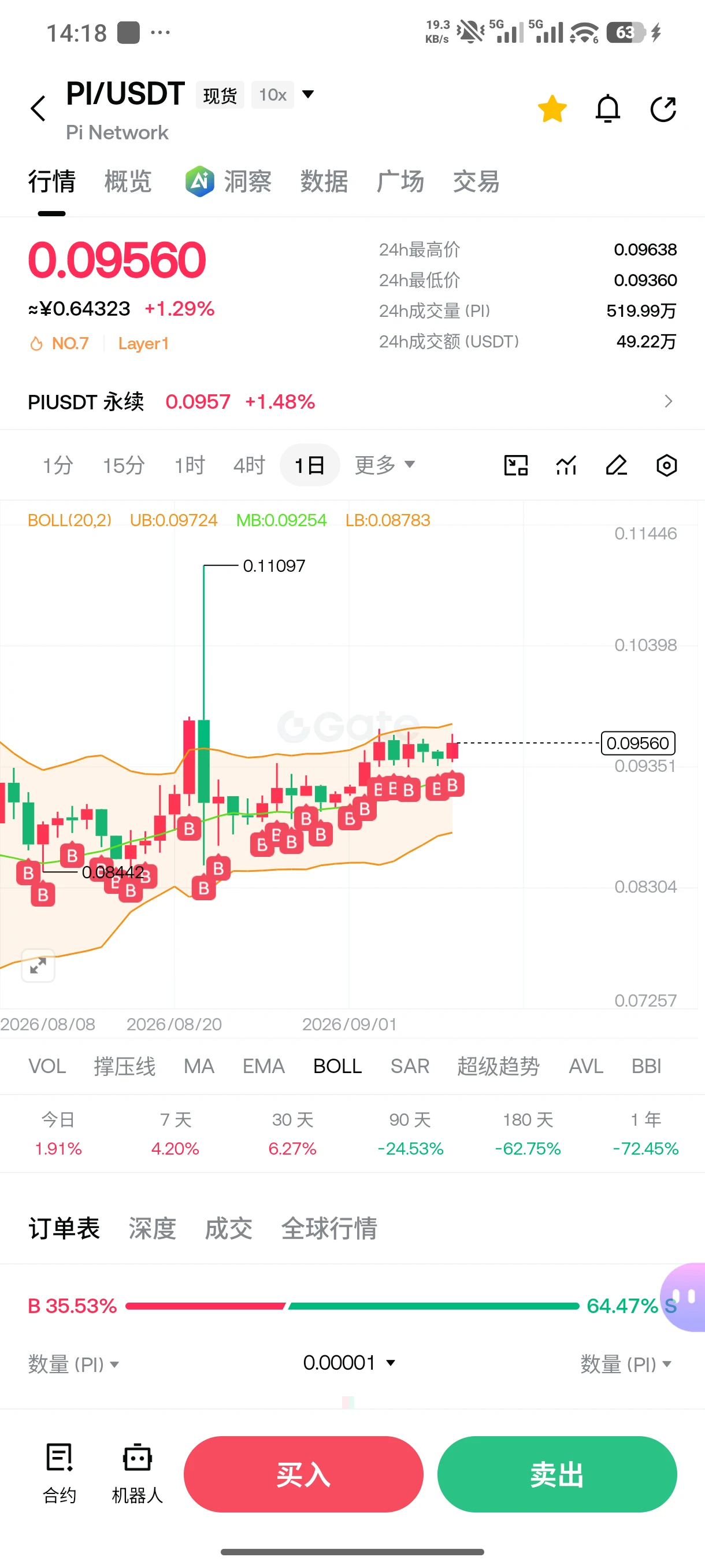The width and height of the screenshot is (705, 1568).
Task: Toggle VOL indicator
Action: (x=47, y=1066)
